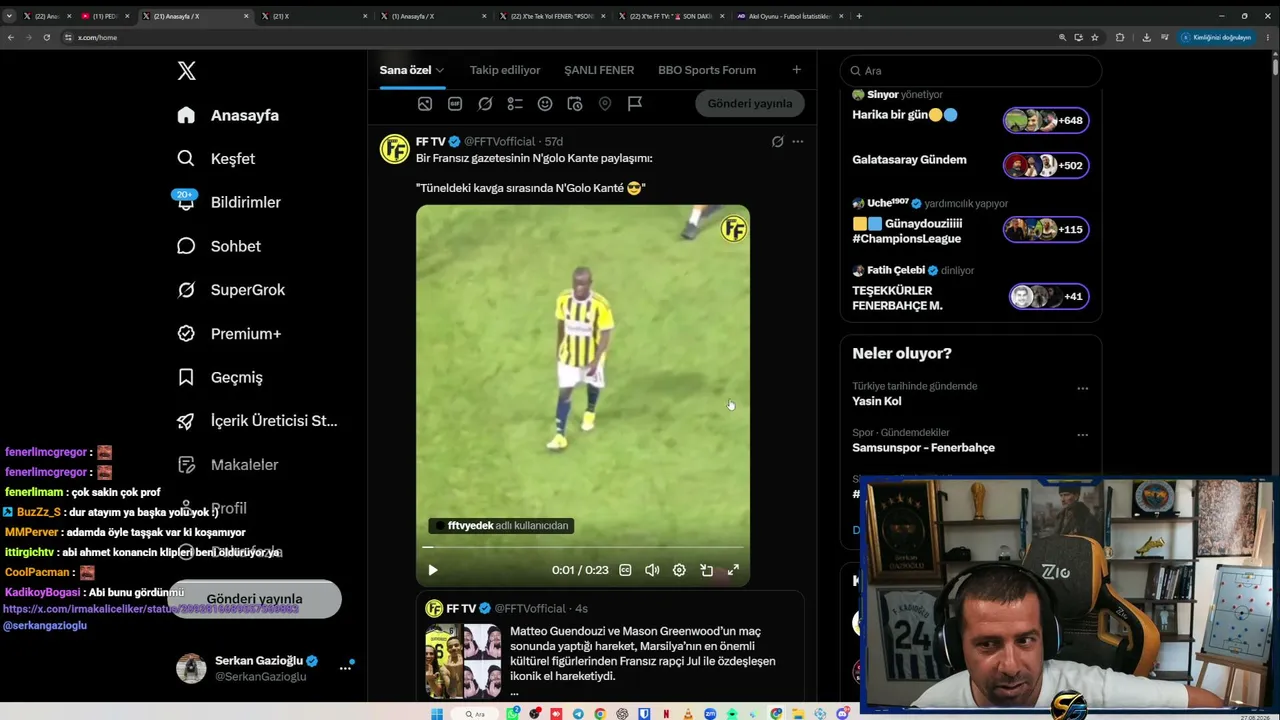Open the quoted FF TV post thumbnail

(463, 661)
